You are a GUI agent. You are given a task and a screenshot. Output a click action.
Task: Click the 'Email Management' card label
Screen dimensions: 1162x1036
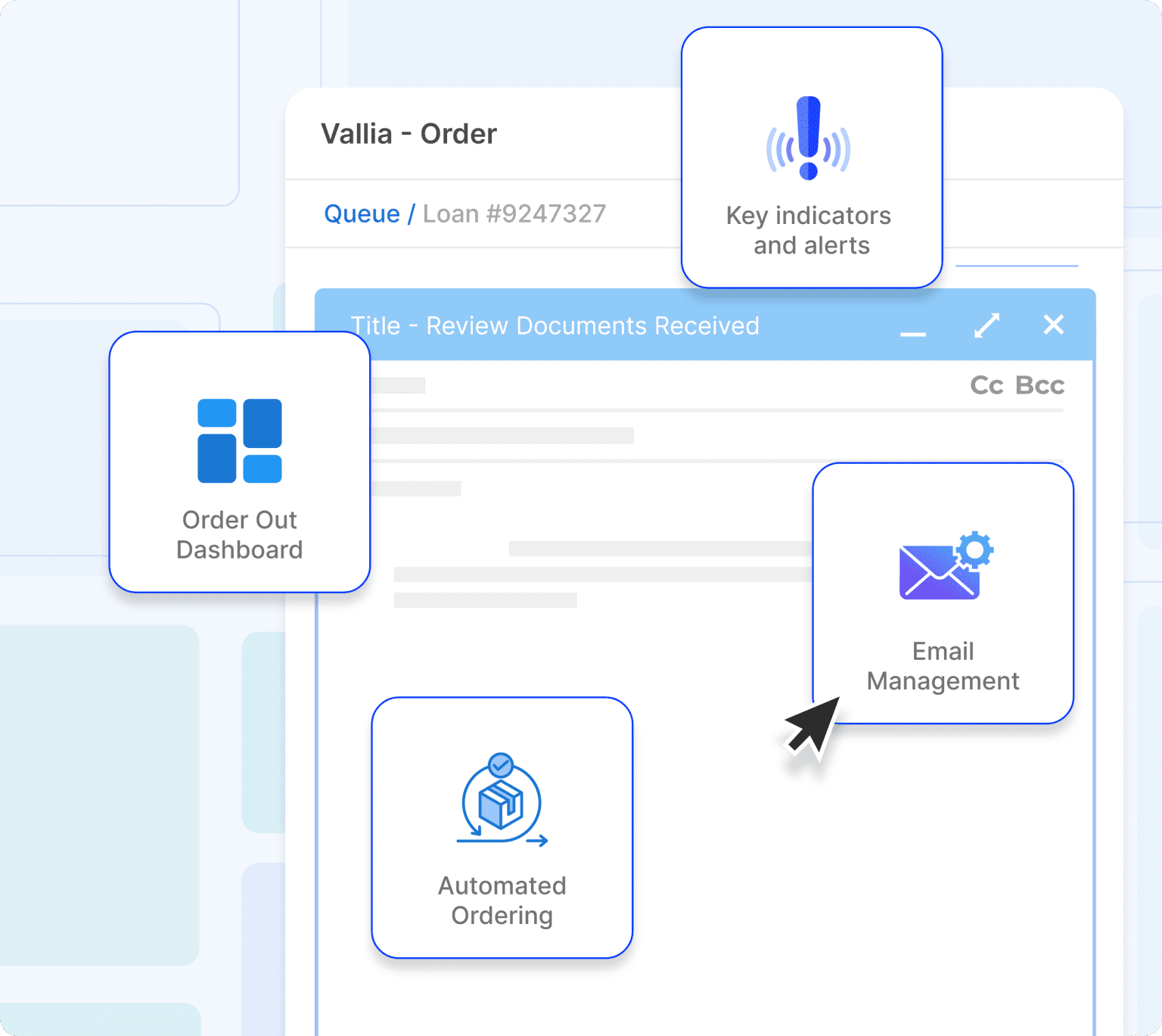click(x=943, y=666)
